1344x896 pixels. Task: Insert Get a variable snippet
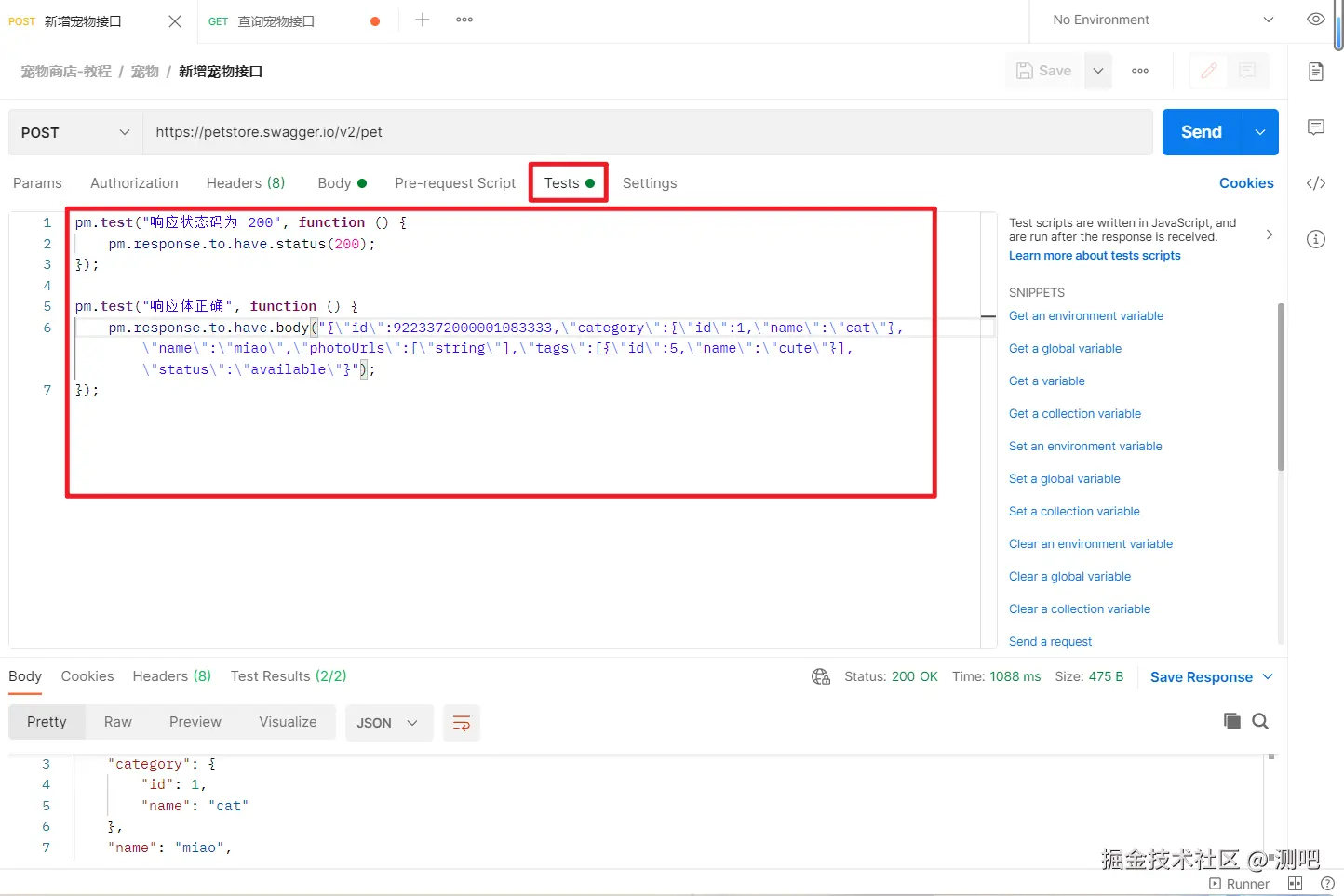pos(1047,381)
